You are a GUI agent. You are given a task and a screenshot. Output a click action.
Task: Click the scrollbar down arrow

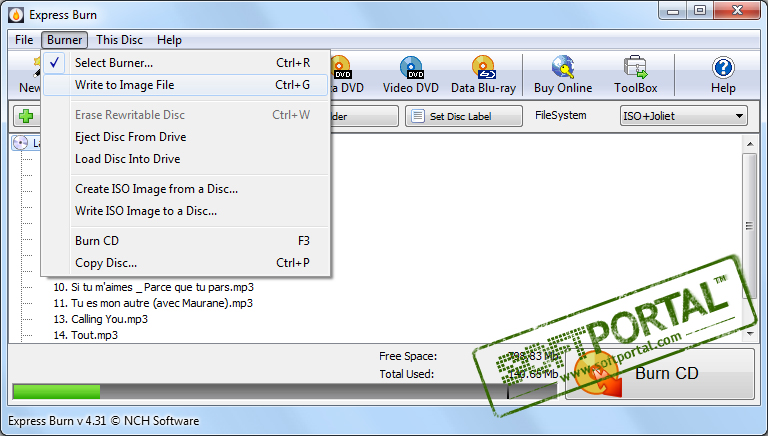click(750, 334)
